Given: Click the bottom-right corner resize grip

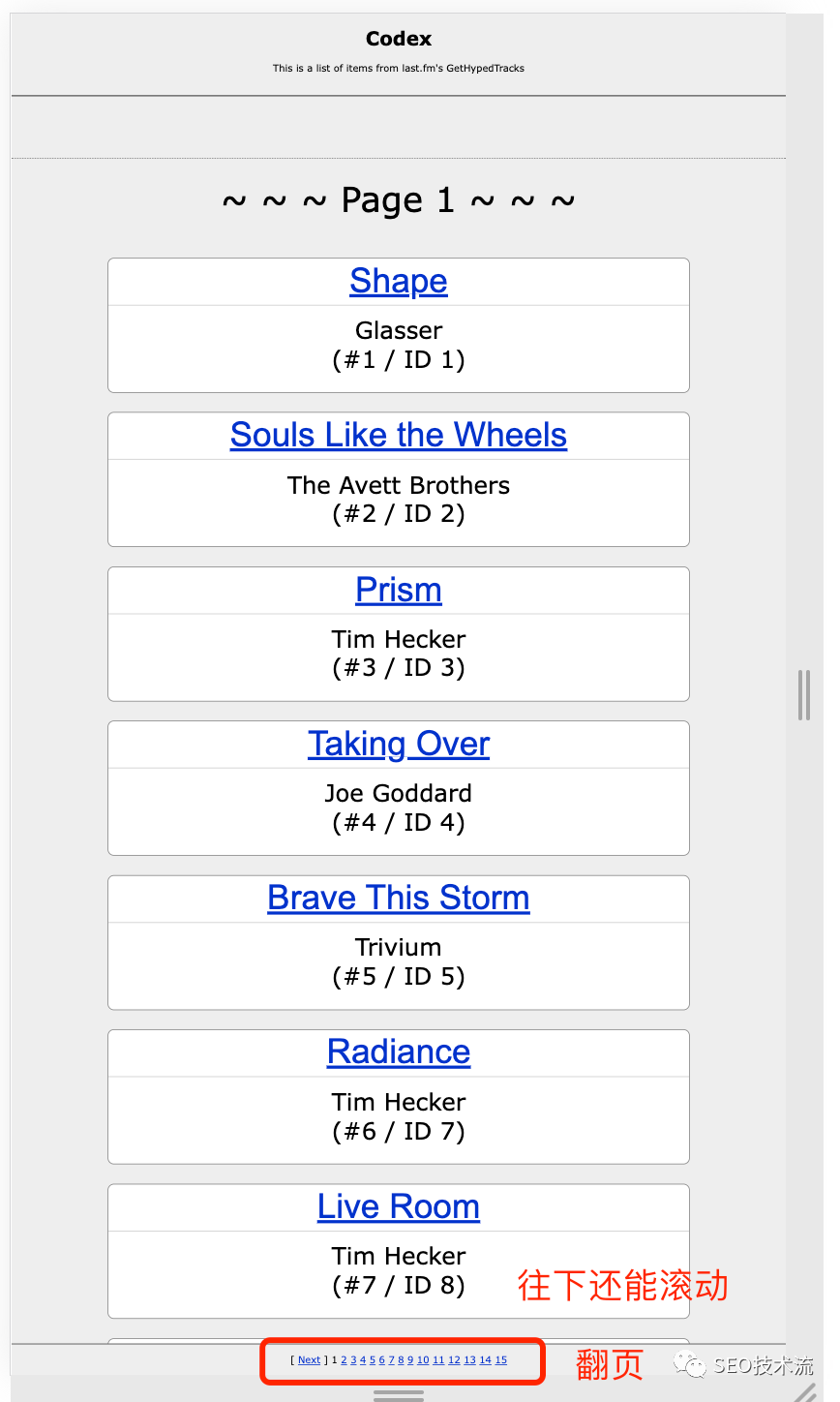Looking at the screenshot, I should tap(805, 1392).
